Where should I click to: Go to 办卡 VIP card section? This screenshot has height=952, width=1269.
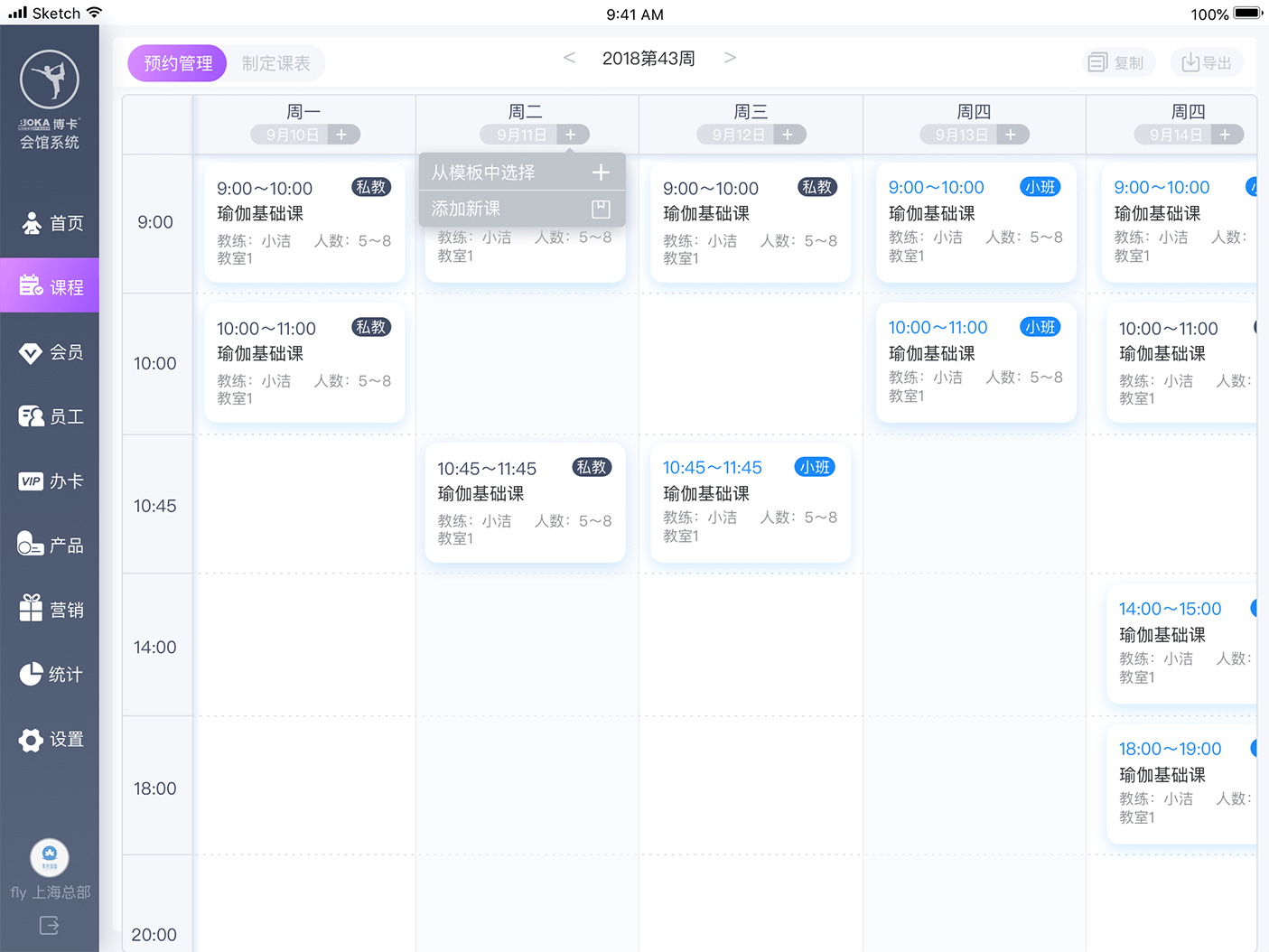[51, 481]
